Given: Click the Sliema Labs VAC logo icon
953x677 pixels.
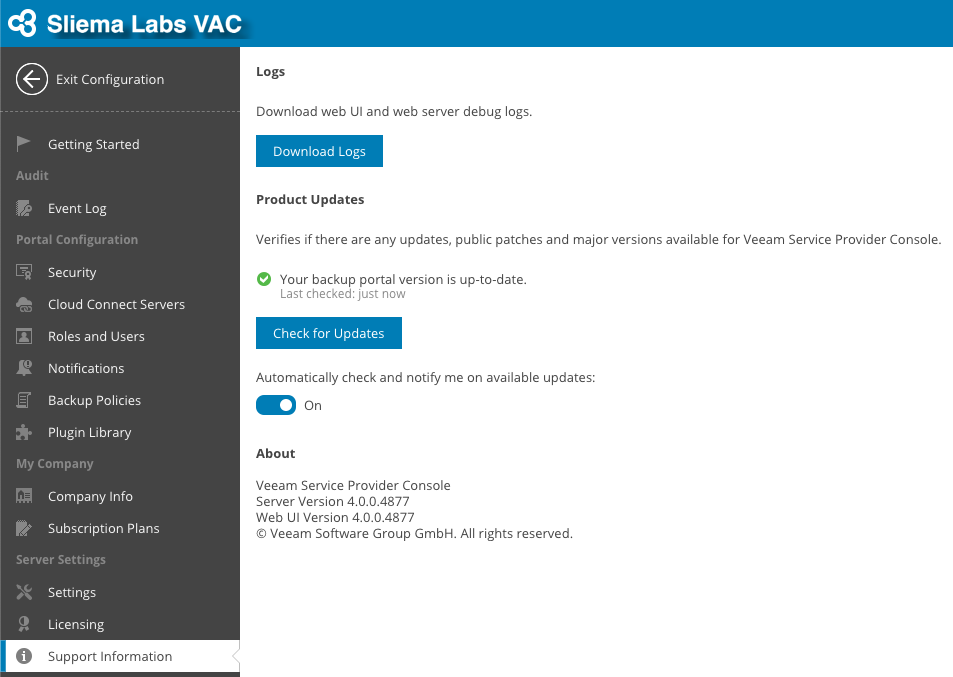Looking at the screenshot, I should coord(22,23).
